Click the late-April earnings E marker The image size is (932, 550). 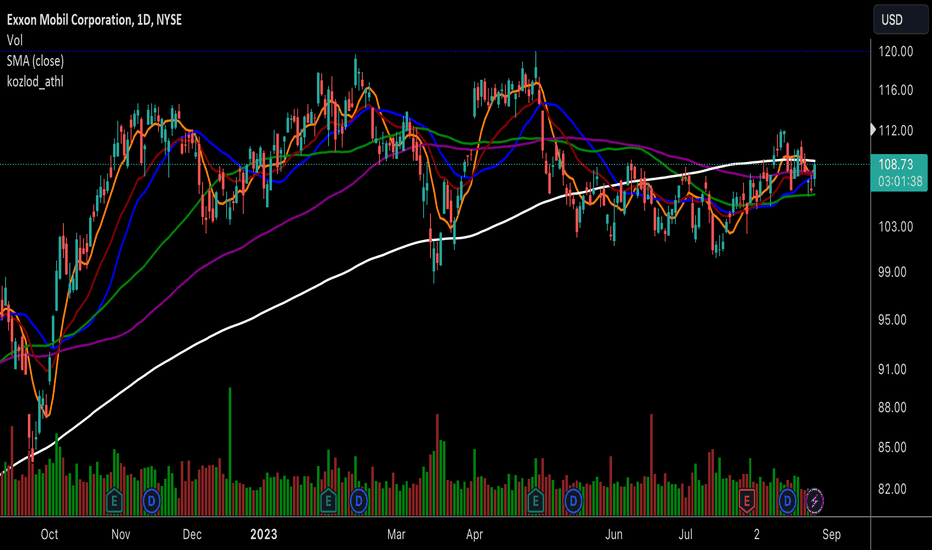(x=536, y=501)
